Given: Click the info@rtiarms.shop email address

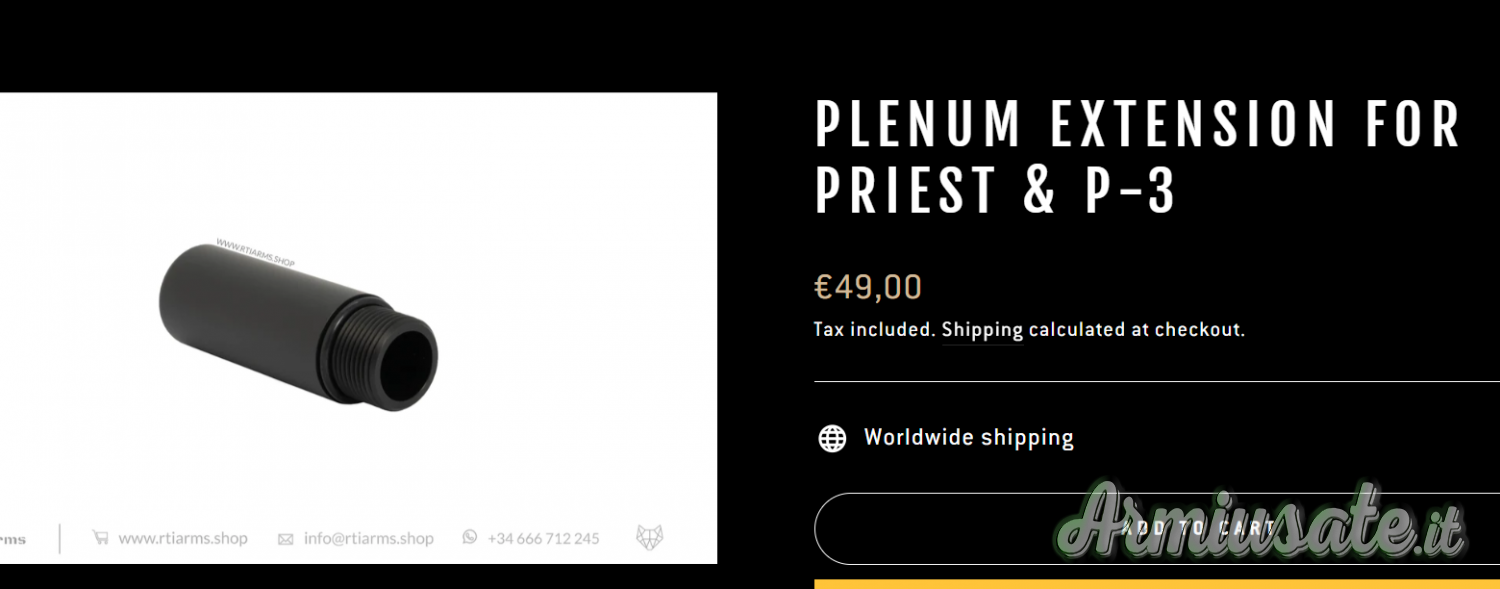Looking at the screenshot, I should 369,538.
